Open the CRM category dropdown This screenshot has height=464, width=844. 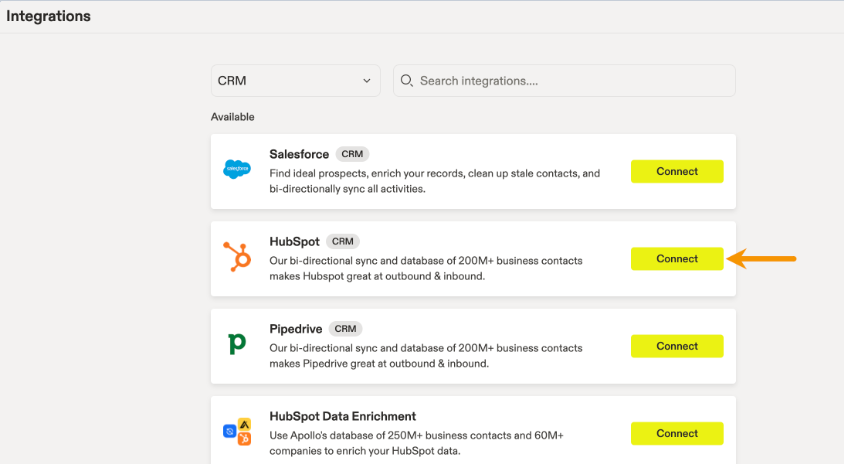tap(296, 81)
